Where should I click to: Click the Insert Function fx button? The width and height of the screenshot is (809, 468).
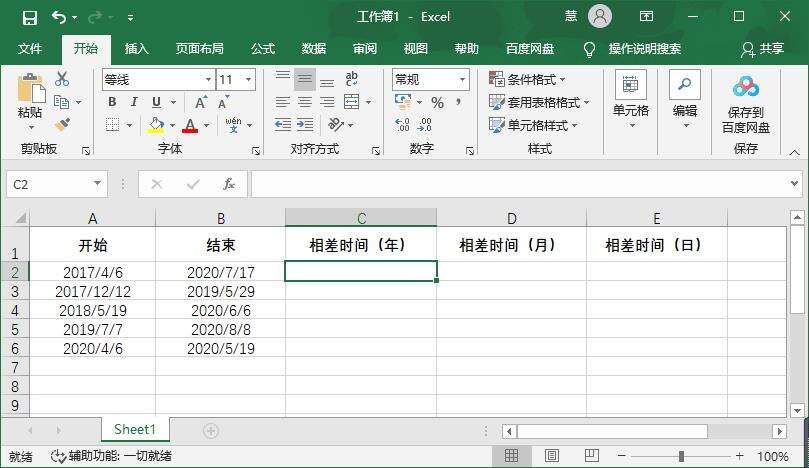coord(229,184)
